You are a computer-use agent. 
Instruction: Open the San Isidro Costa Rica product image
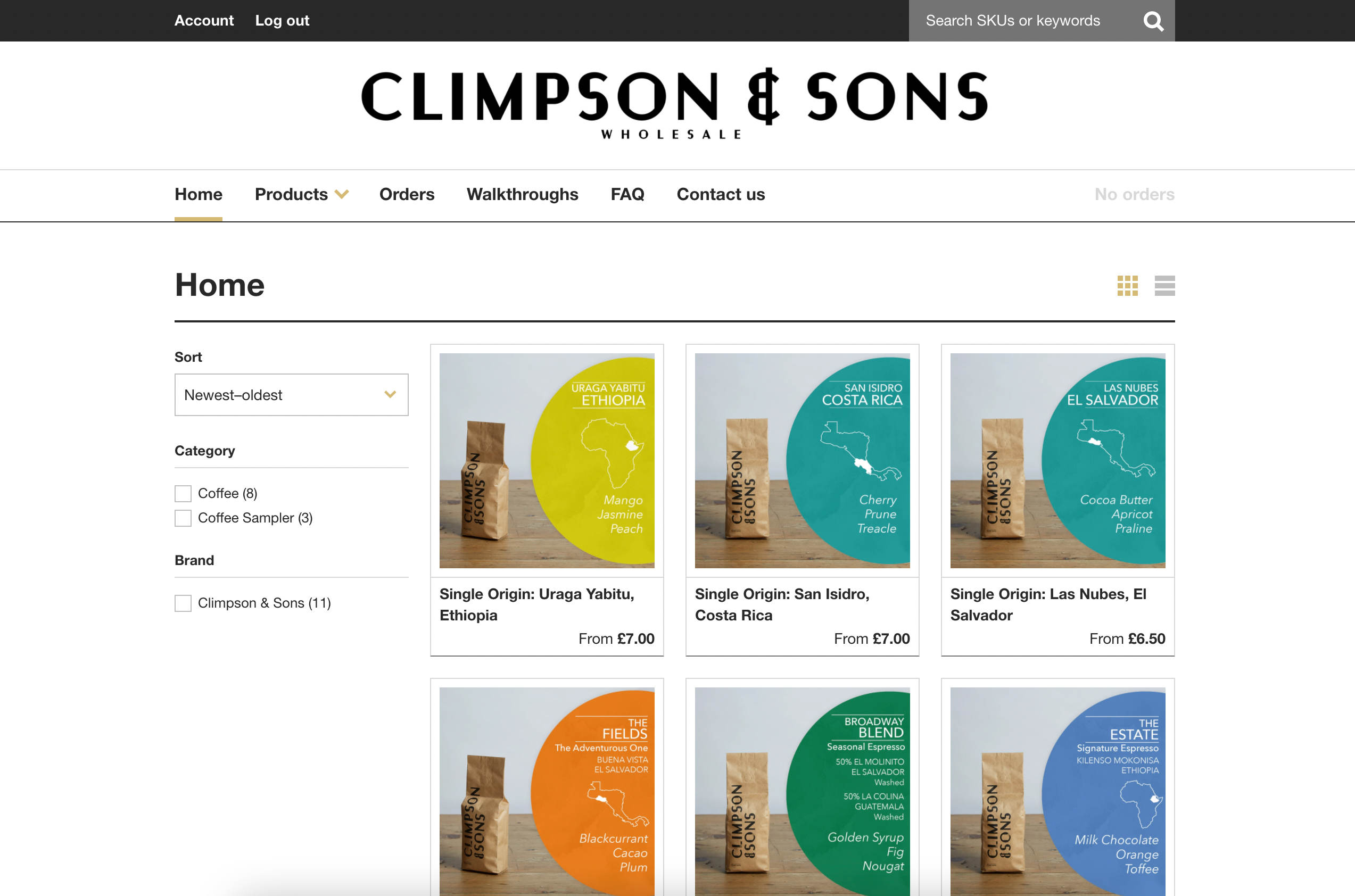[803, 461]
